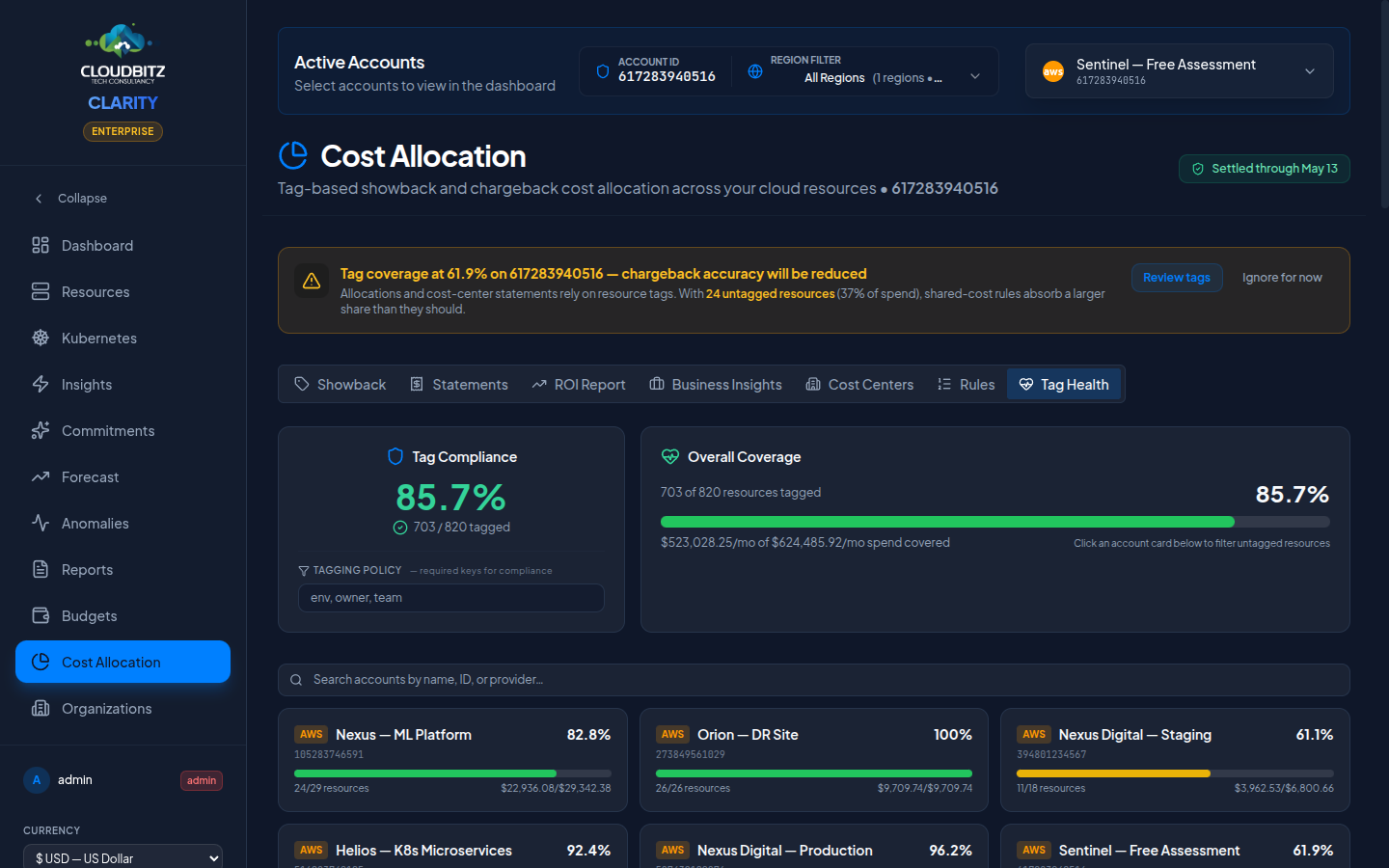
Task: Click the Reports document icon
Action: (x=41, y=569)
